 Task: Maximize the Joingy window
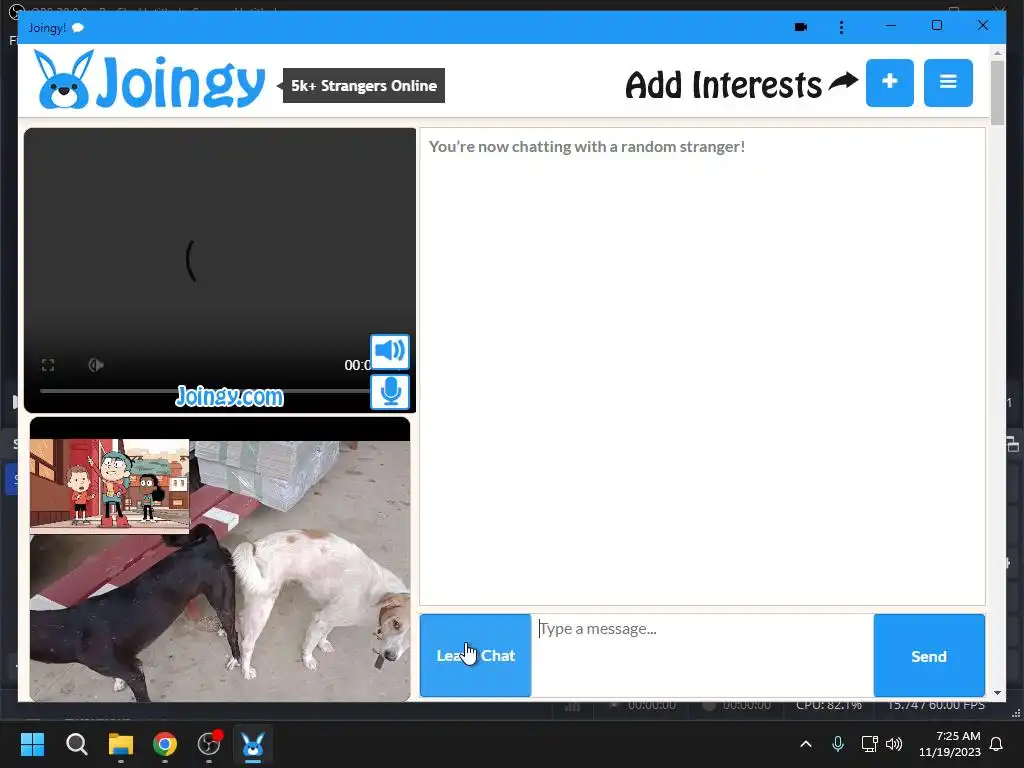(936, 25)
